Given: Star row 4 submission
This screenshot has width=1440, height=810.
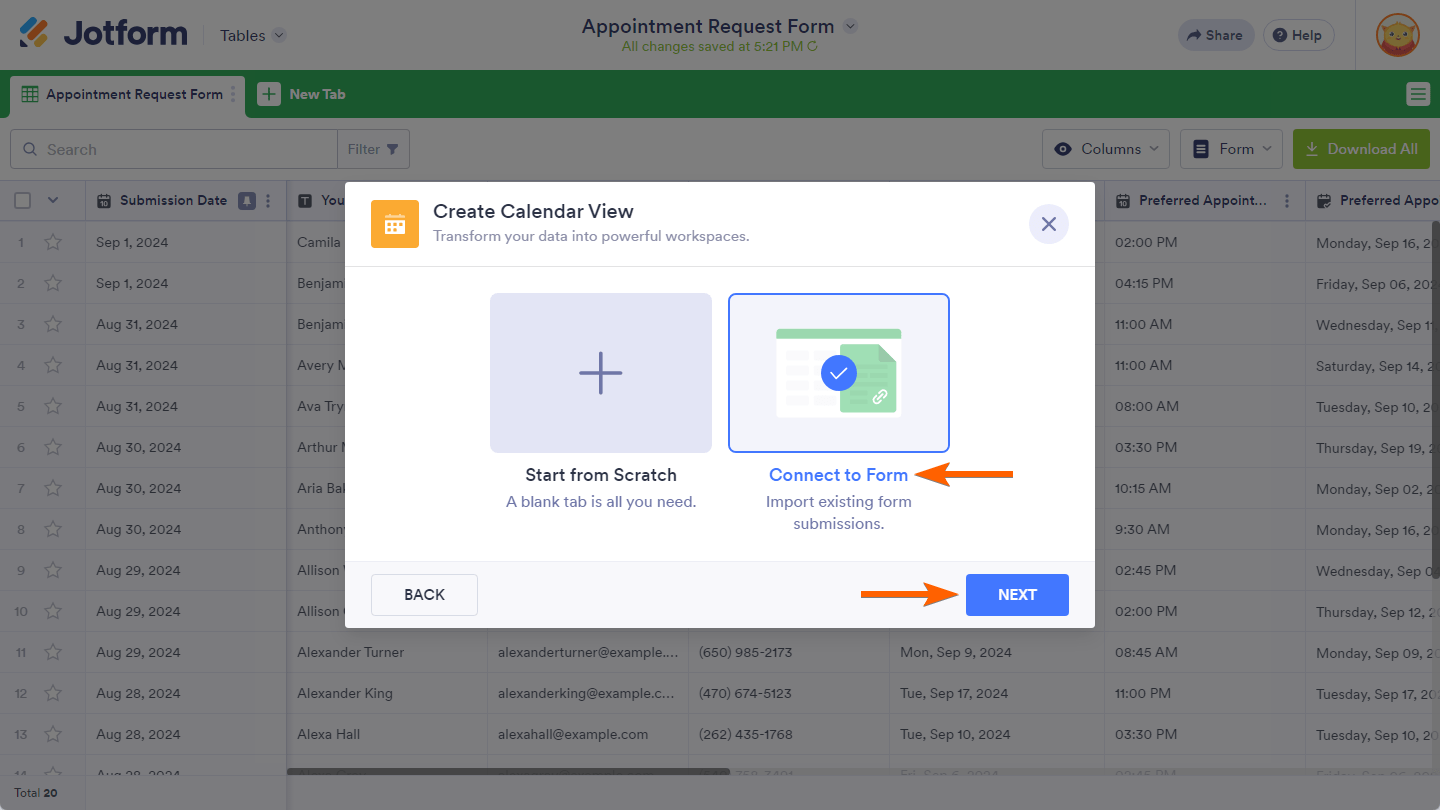Looking at the screenshot, I should click(x=53, y=365).
